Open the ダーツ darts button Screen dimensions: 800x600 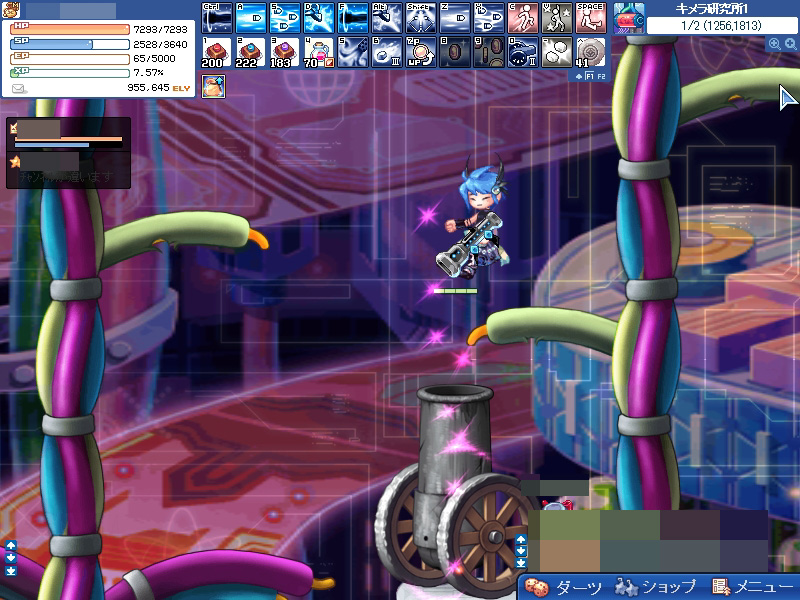click(564, 587)
